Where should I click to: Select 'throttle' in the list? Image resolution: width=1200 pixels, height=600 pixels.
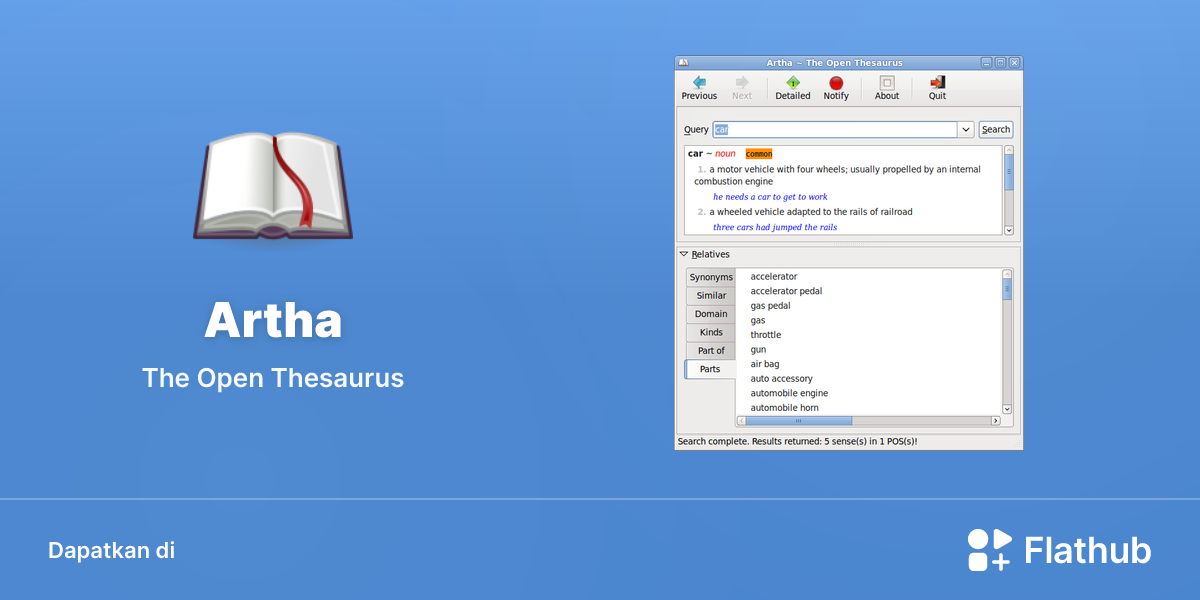pyautogui.click(x=766, y=335)
